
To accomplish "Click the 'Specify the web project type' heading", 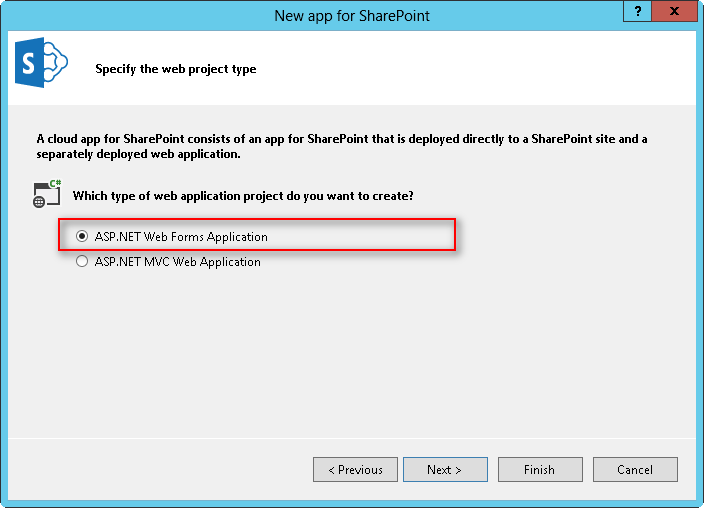I will click(x=176, y=69).
